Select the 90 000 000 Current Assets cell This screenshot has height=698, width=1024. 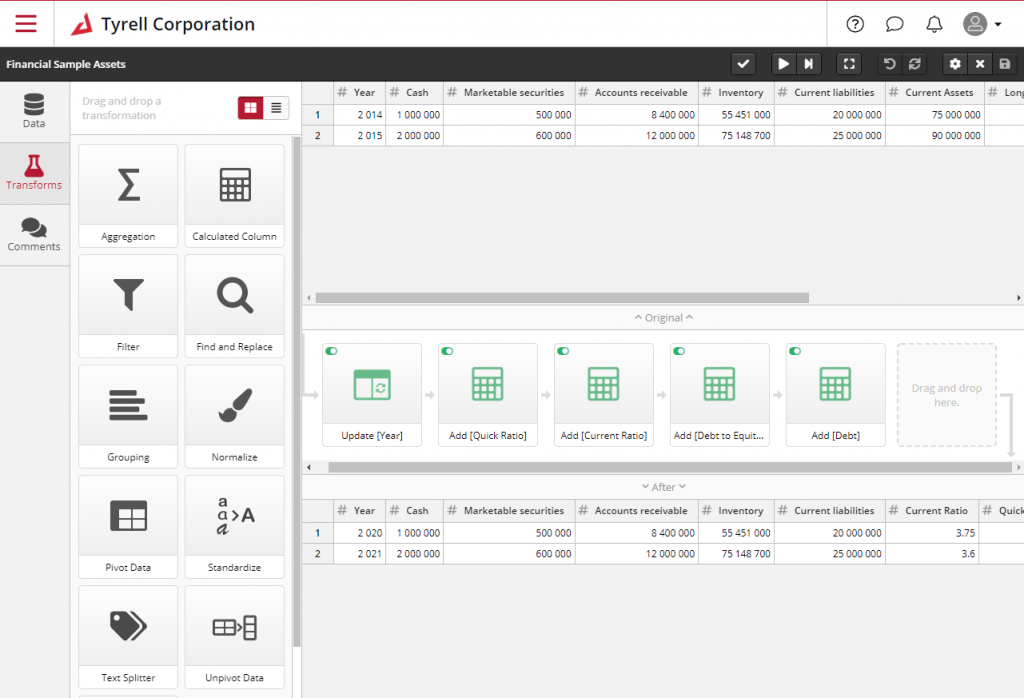935,135
